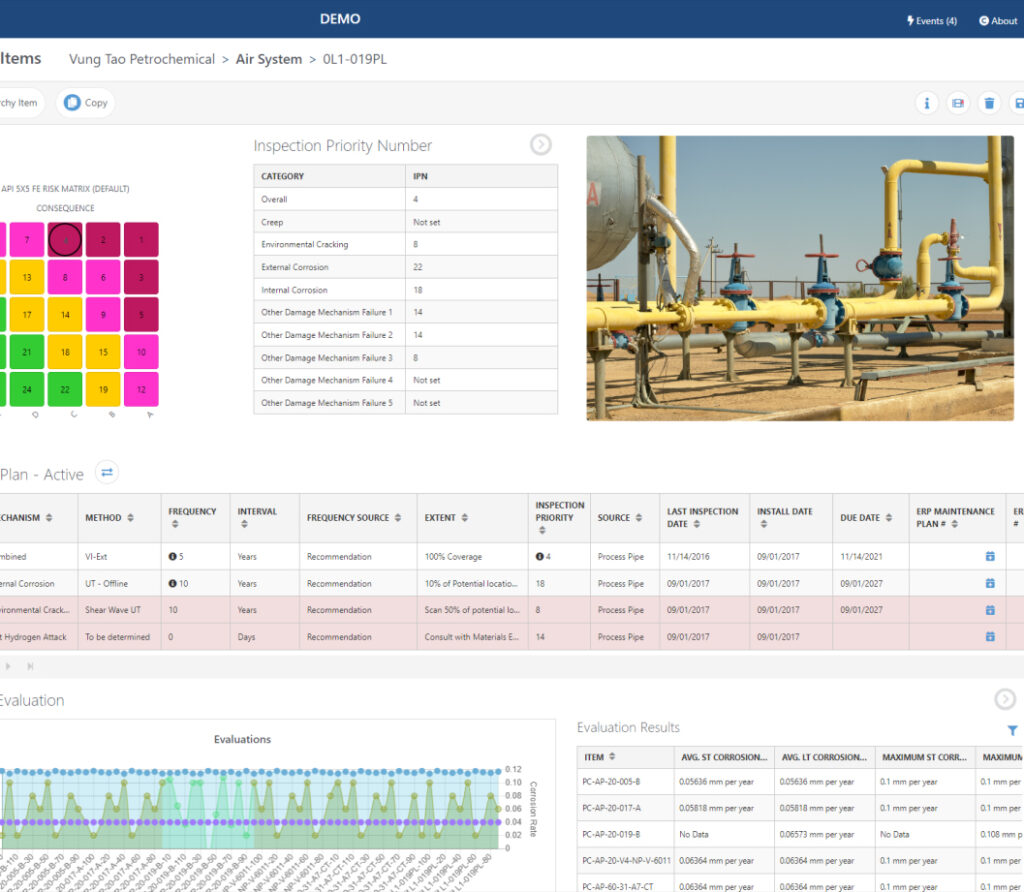Open Events (4) in the top bar
The height and width of the screenshot is (892, 1024).
[931, 21]
